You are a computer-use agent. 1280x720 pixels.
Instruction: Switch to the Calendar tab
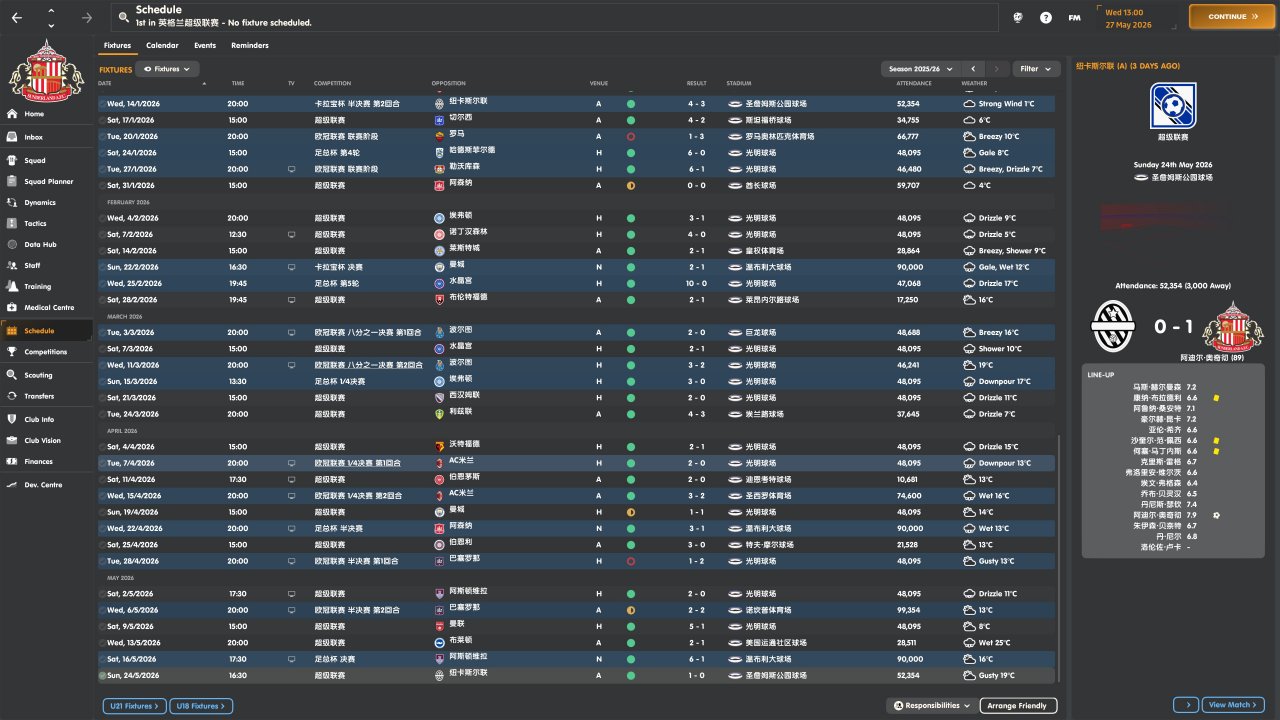point(162,45)
